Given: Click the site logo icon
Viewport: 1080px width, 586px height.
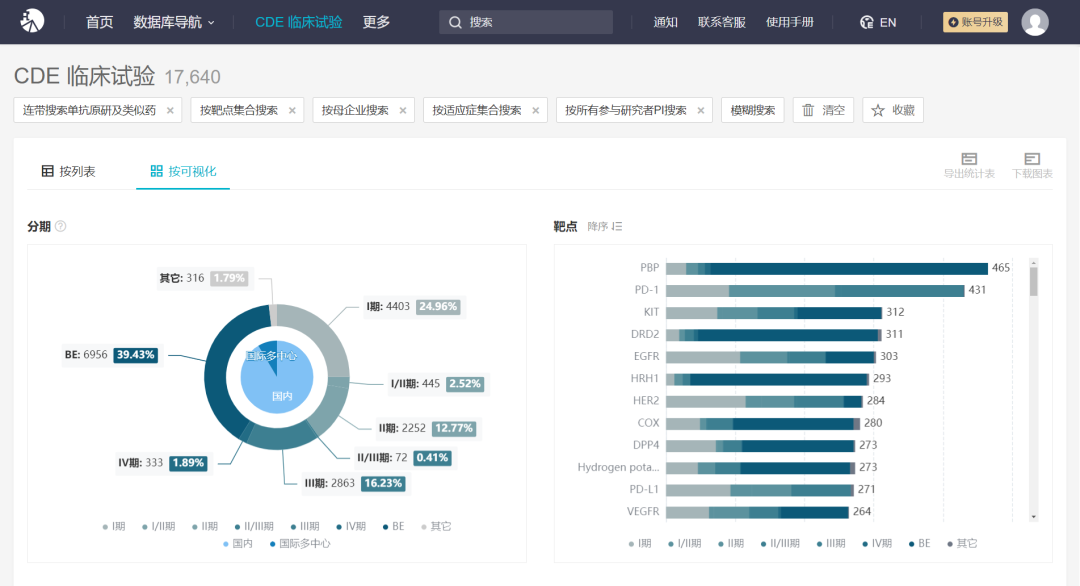Looking at the screenshot, I should coord(32,21).
